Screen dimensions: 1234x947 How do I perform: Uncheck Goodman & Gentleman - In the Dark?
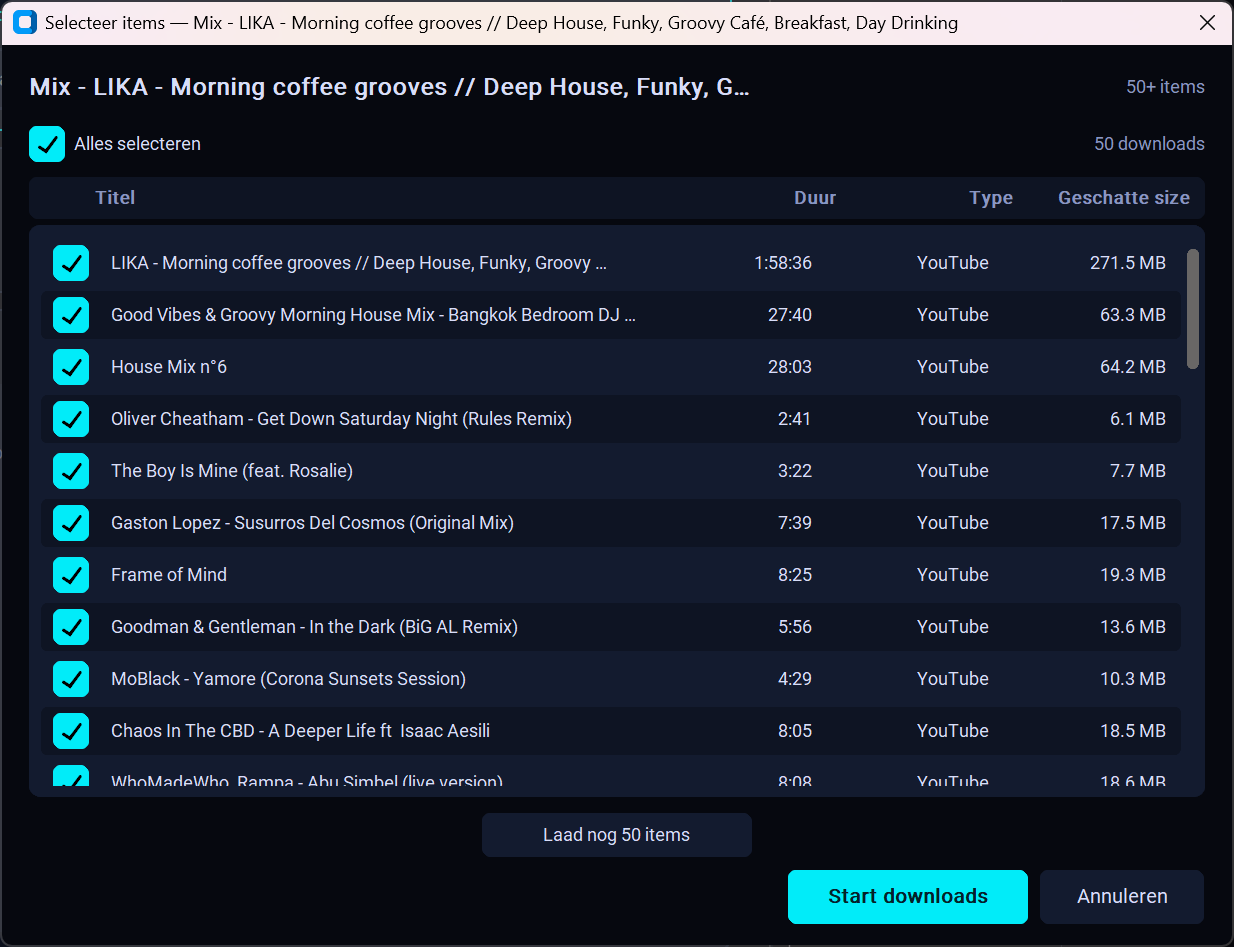(x=71, y=627)
